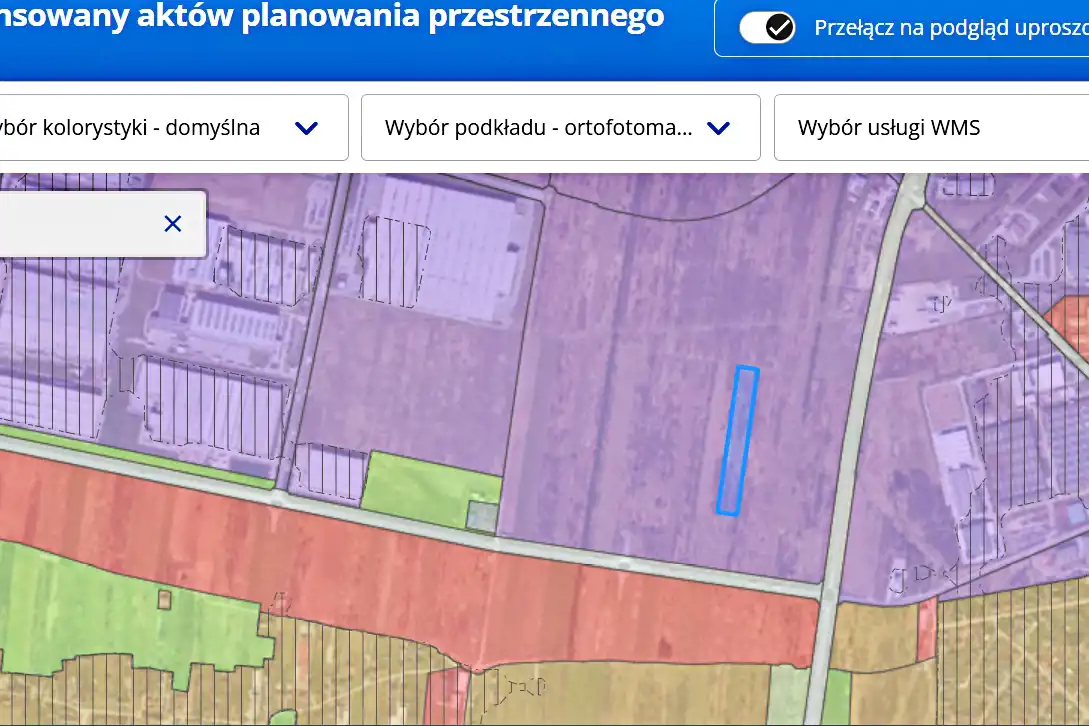Click the chevron arrow in "Wybór podkładu"
The height and width of the screenshot is (726, 1089).
tap(718, 128)
